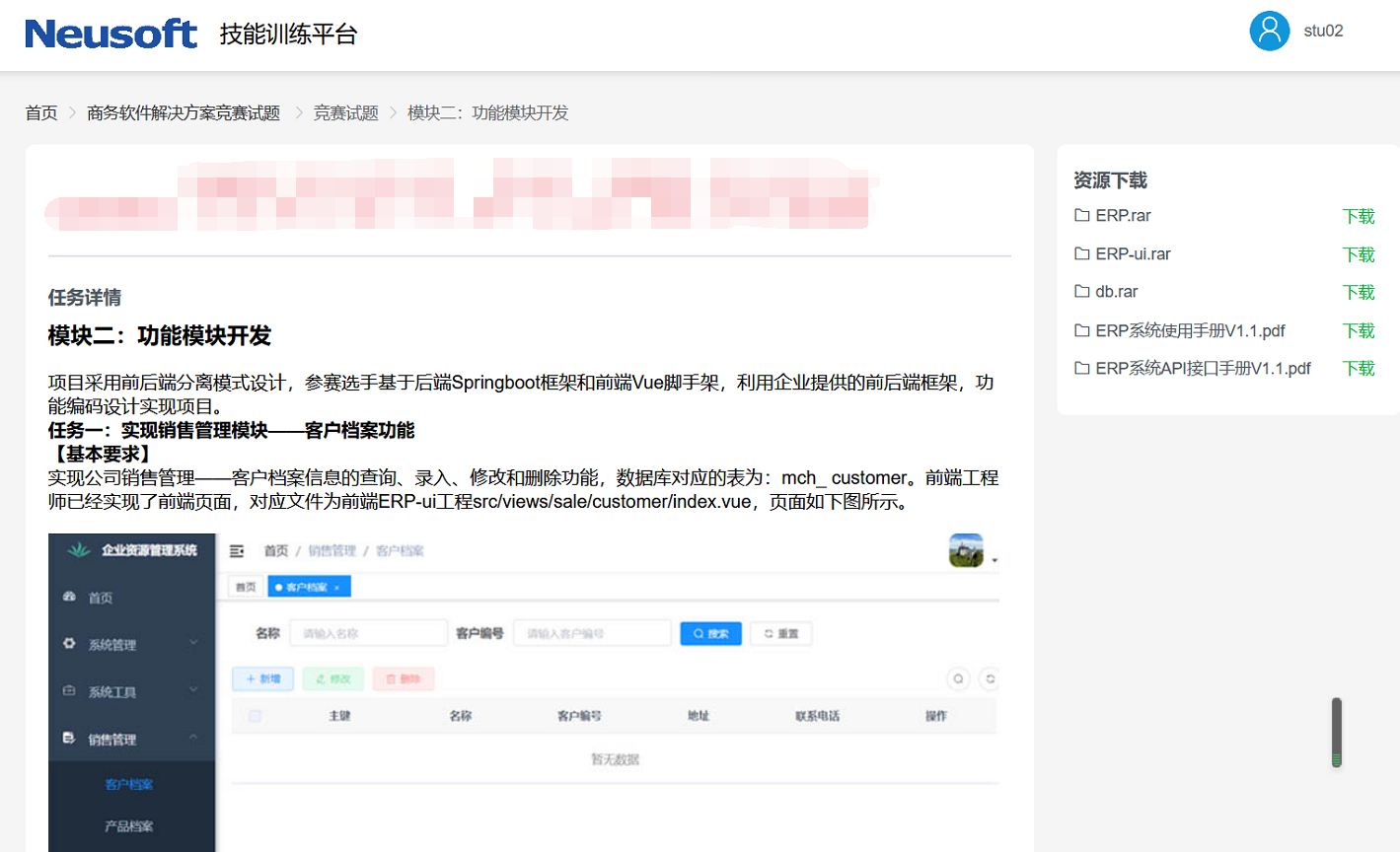Download the db.rar database archive
The image size is (1400, 852).
point(1358,292)
